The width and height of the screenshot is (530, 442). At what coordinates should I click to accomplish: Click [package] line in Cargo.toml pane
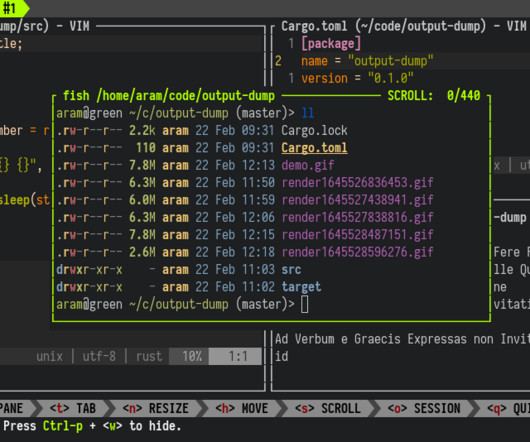(331, 44)
